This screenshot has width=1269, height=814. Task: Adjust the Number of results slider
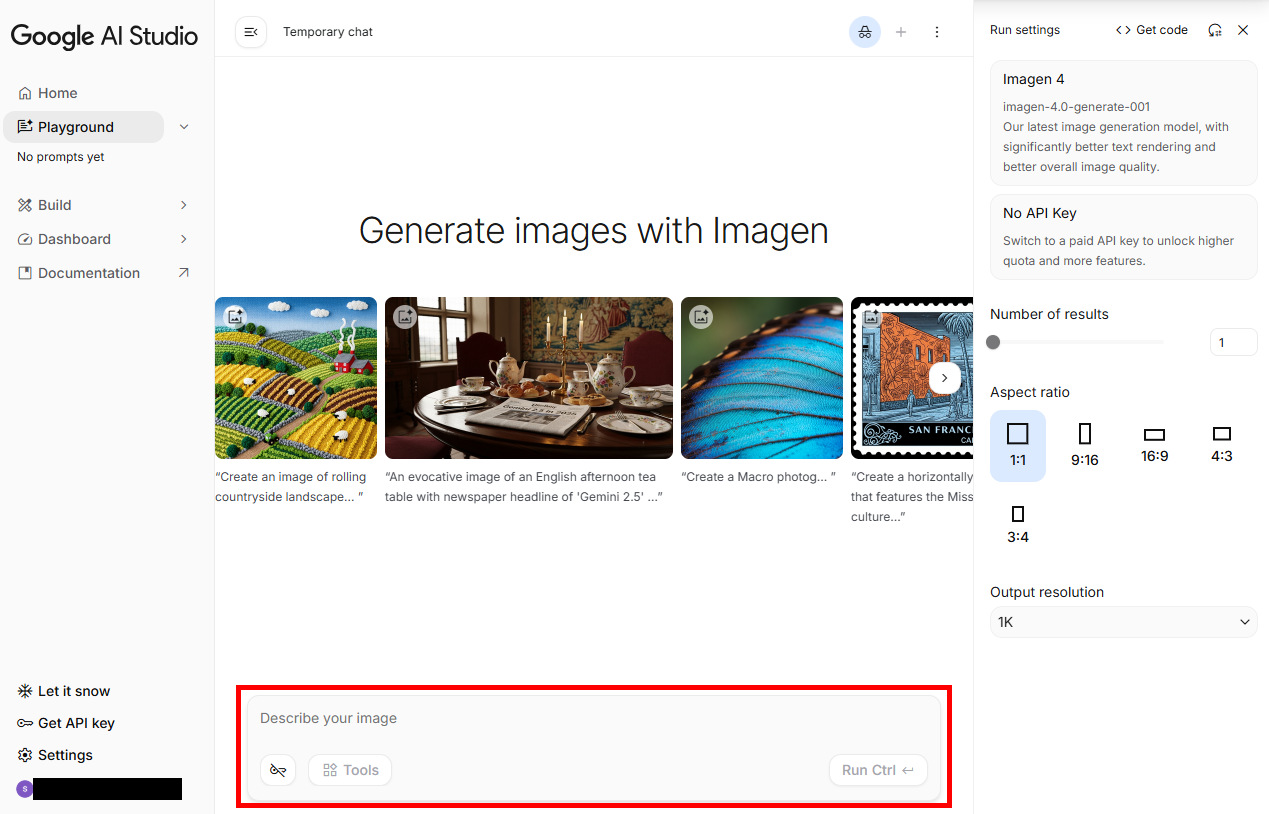(x=993, y=342)
